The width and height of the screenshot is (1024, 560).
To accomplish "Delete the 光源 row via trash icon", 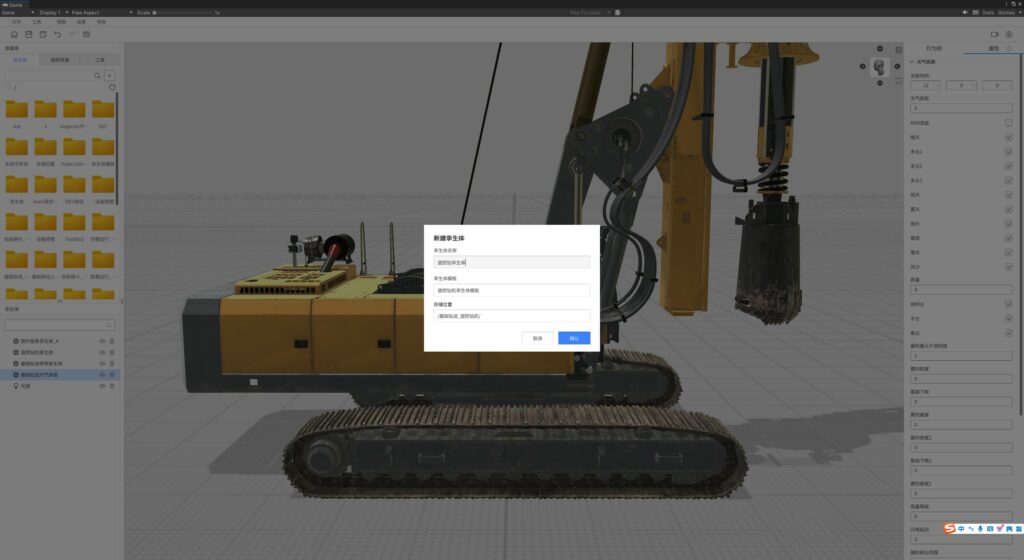I will (112, 386).
